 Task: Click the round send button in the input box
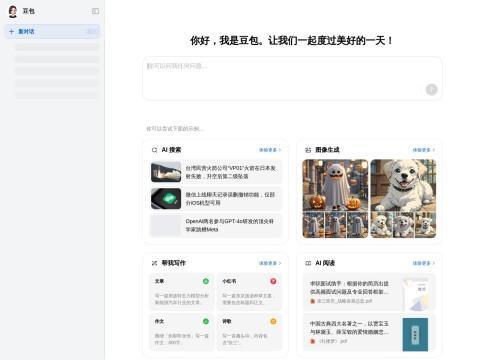[431, 89]
